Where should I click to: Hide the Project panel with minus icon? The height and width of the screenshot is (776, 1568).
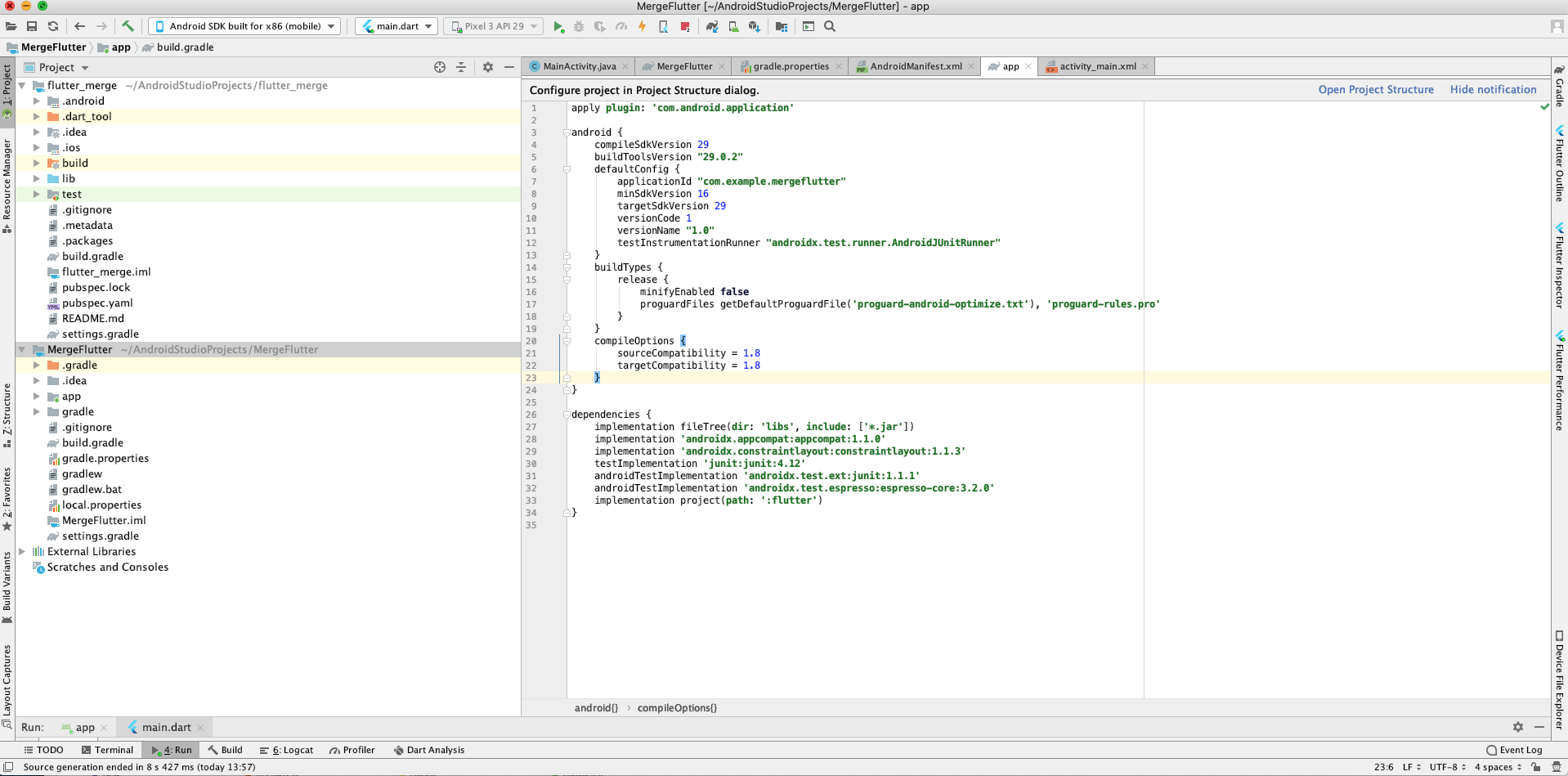coord(509,67)
